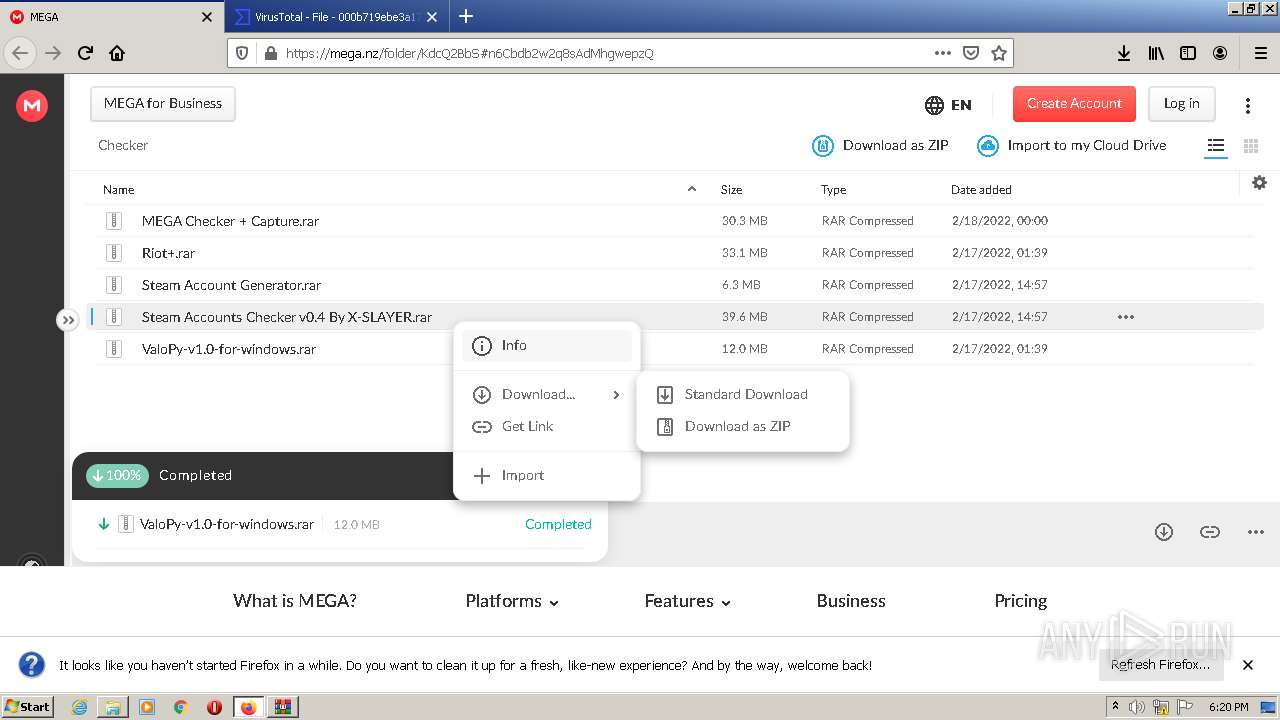Select ValoPy-v1.0-for-windows.rar in file list

(675, 349)
